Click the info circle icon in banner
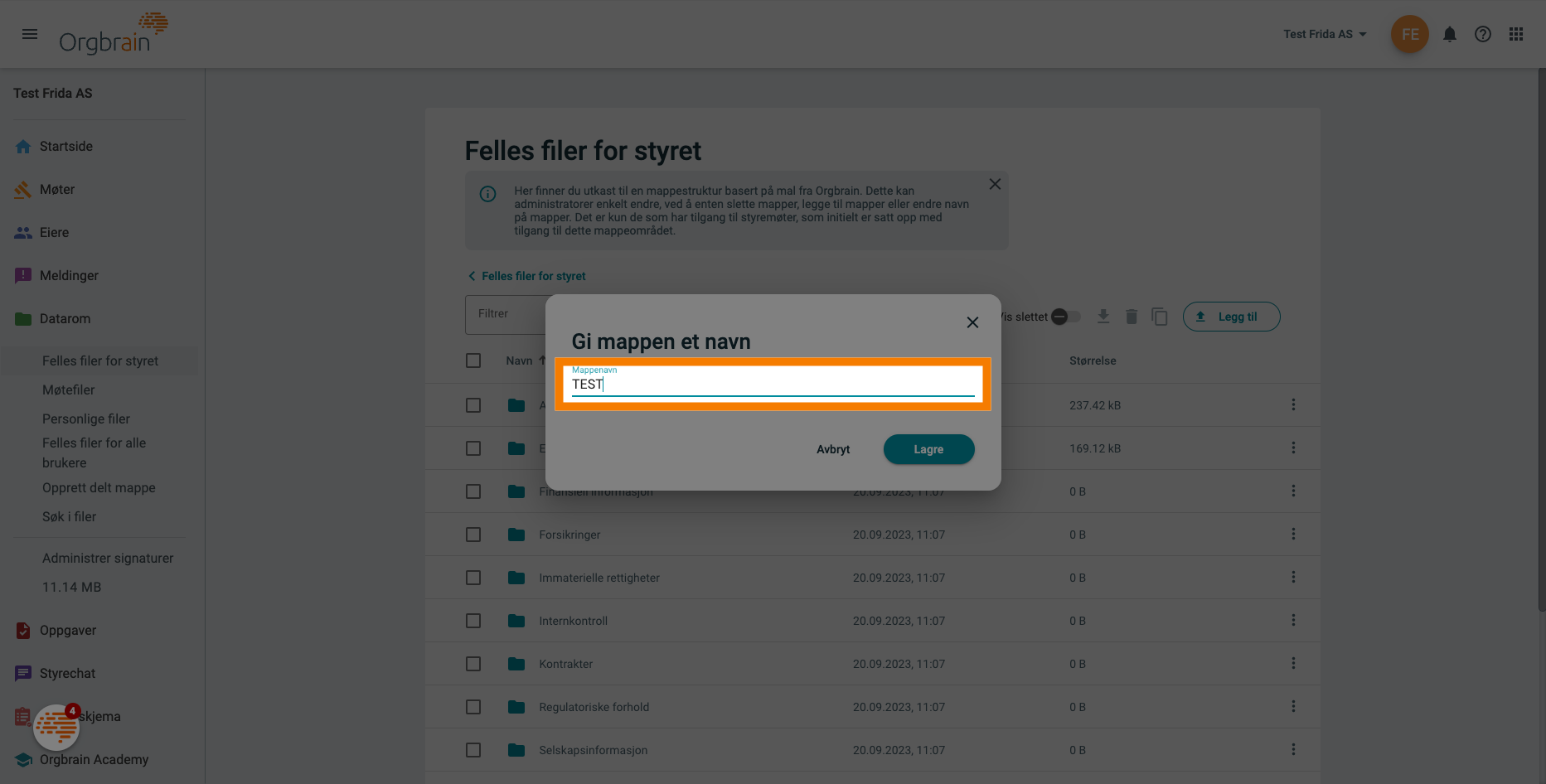Viewport: 1546px width, 784px height. click(487, 194)
